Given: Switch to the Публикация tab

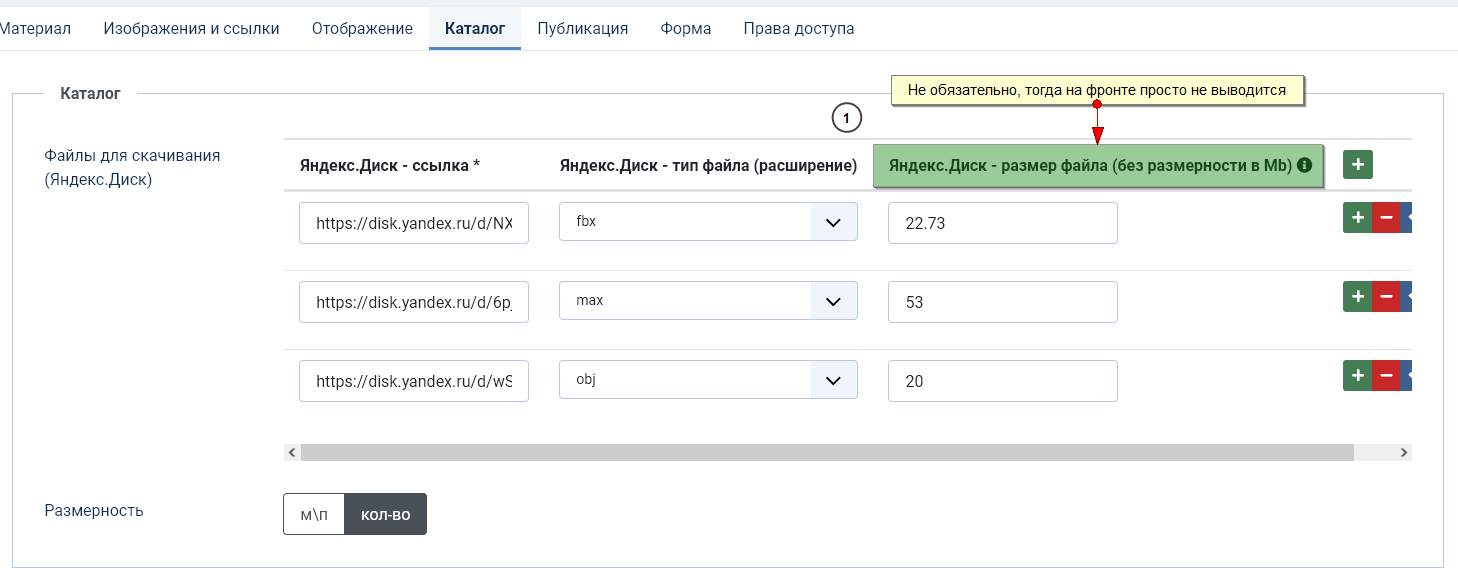Looking at the screenshot, I should 582,29.
